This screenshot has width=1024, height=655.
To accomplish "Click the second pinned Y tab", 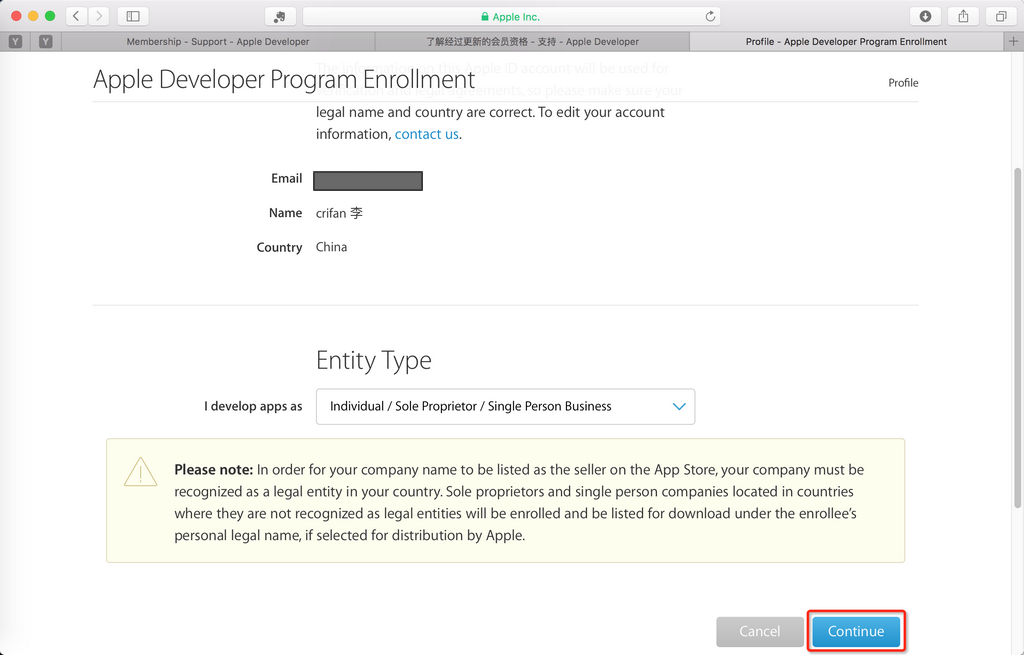I will pos(46,41).
